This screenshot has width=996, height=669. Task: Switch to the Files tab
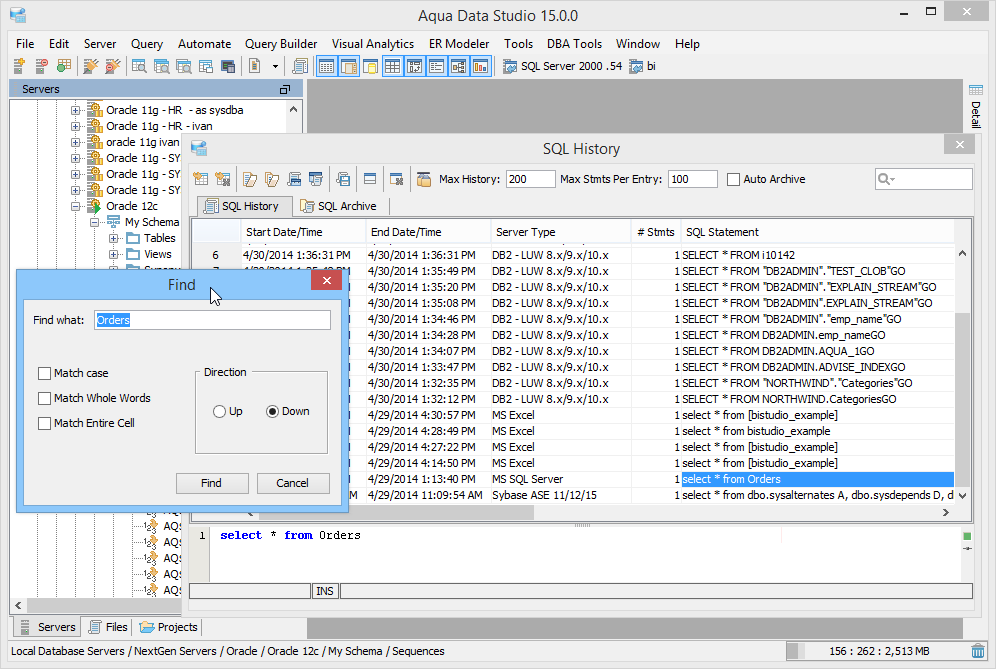108,627
